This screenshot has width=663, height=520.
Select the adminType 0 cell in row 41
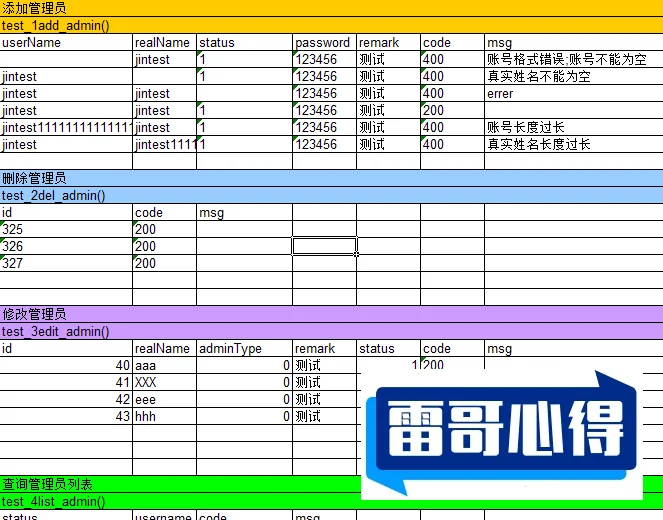pos(244,382)
